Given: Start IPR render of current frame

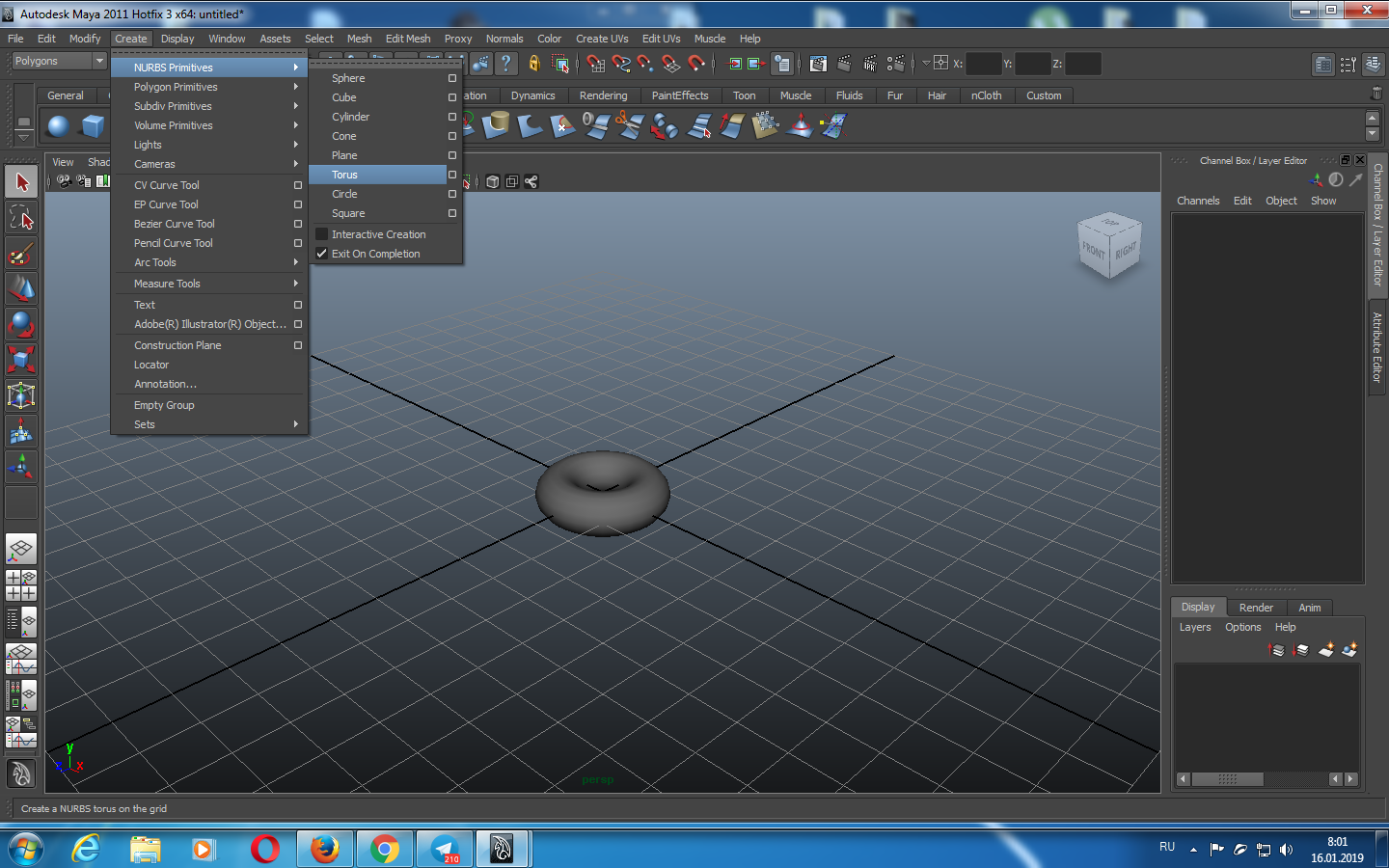Looking at the screenshot, I should click(870, 64).
